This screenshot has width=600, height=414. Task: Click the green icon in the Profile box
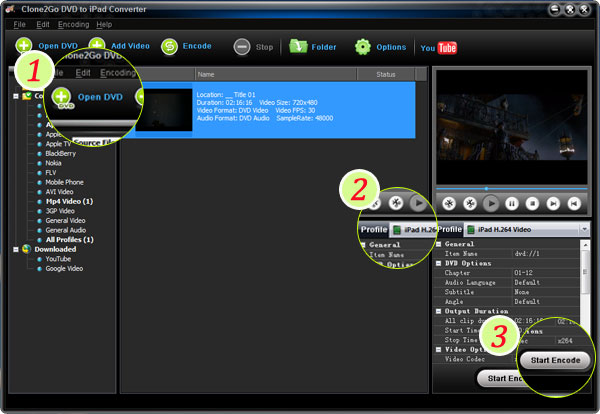click(x=471, y=230)
